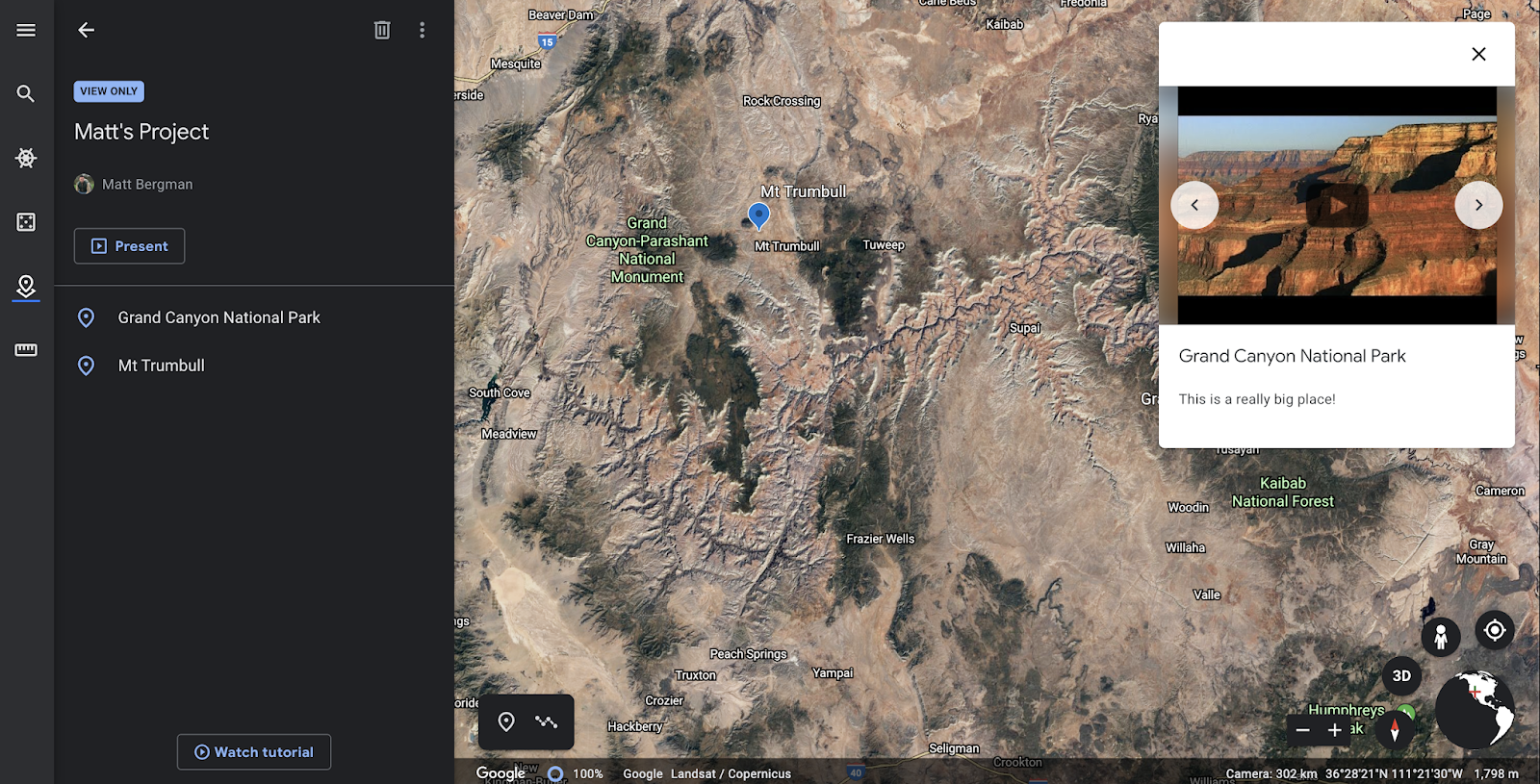Reset heading with the compass
1540x784 pixels.
click(x=1395, y=730)
